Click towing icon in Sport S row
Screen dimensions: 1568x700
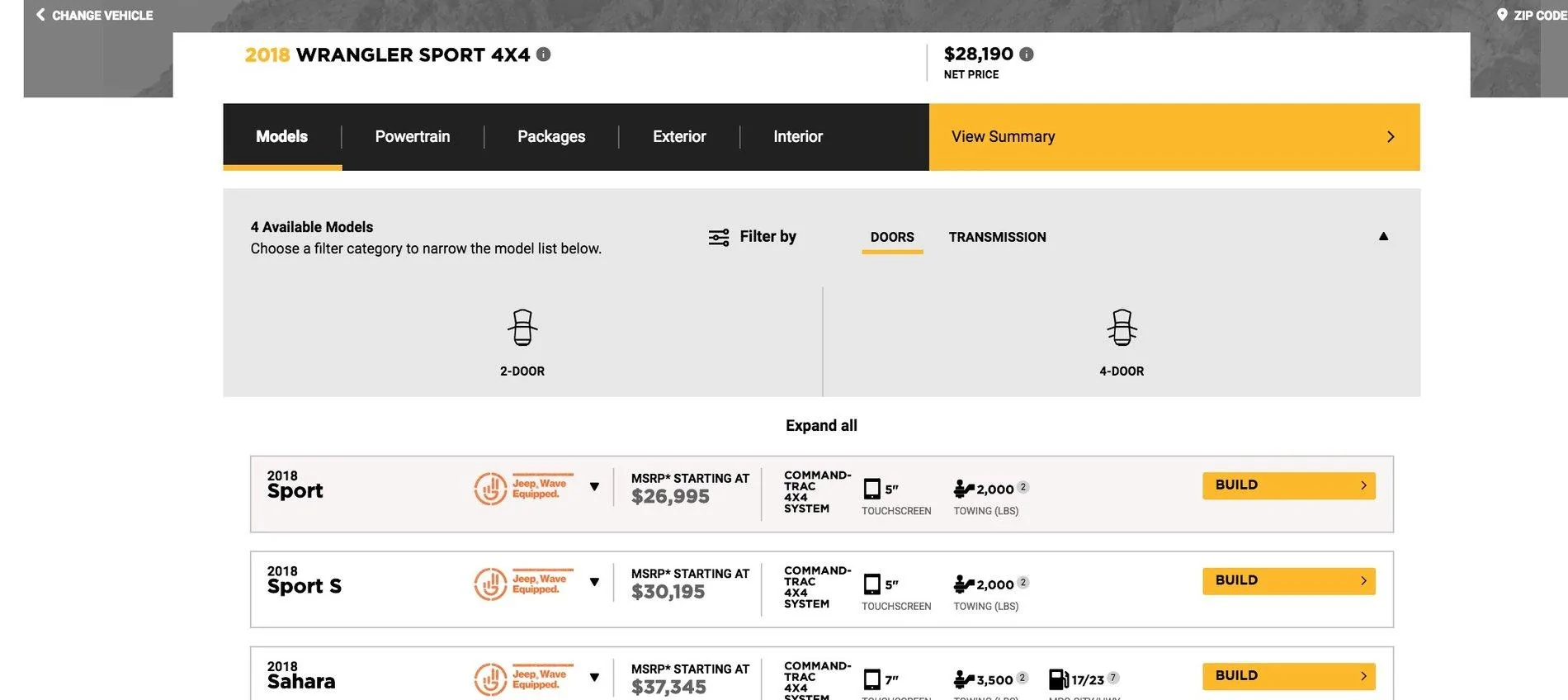tap(964, 584)
